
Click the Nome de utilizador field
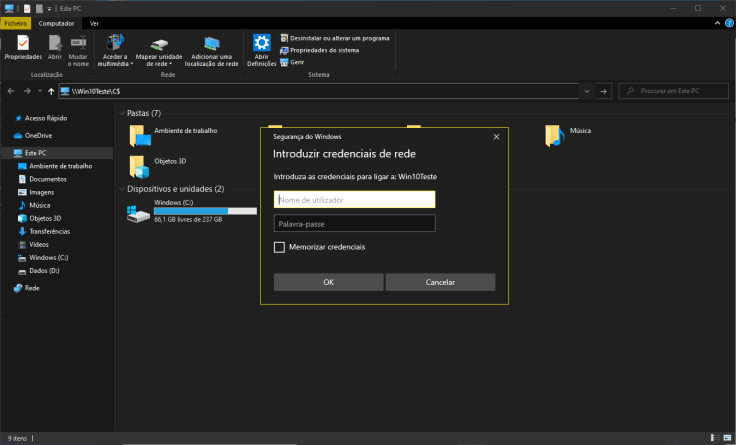point(354,199)
